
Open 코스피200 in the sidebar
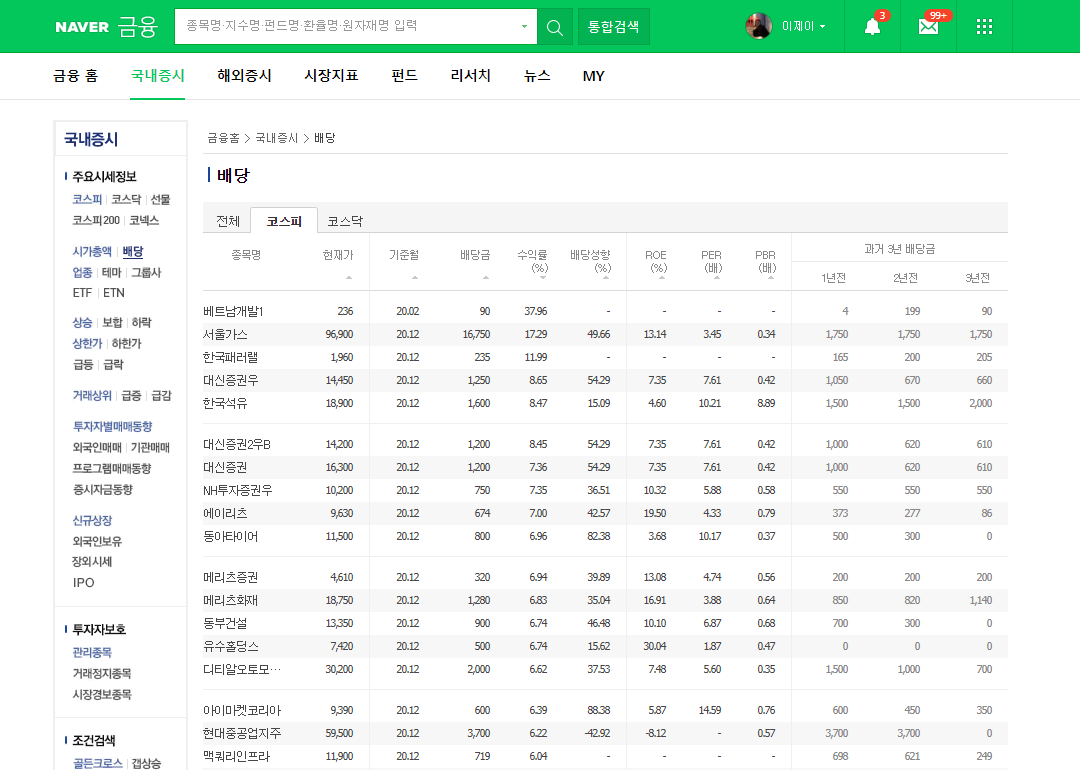pos(96,220)
